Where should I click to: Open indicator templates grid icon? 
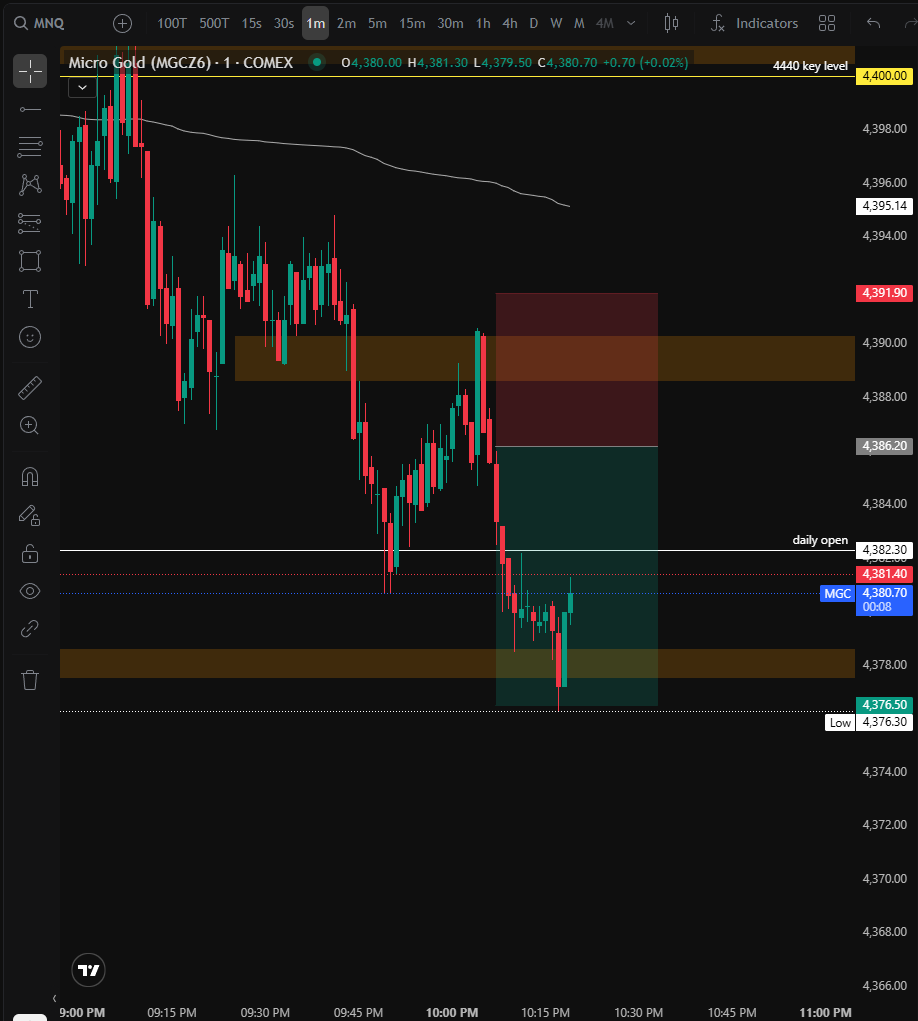pyautogui.click(x=827, y=23)
